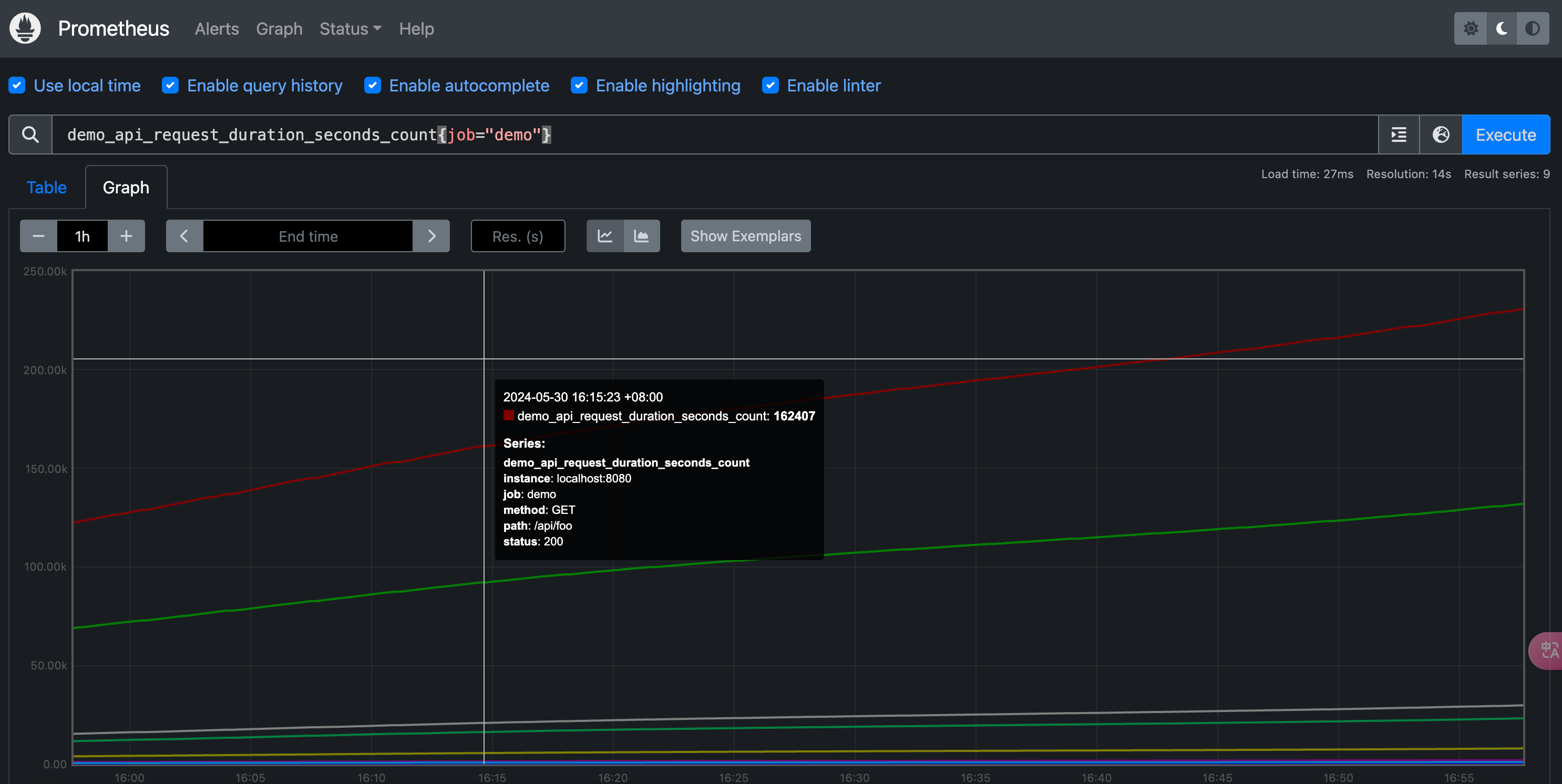
Task: Open the Help page
Action: (416, 28)
